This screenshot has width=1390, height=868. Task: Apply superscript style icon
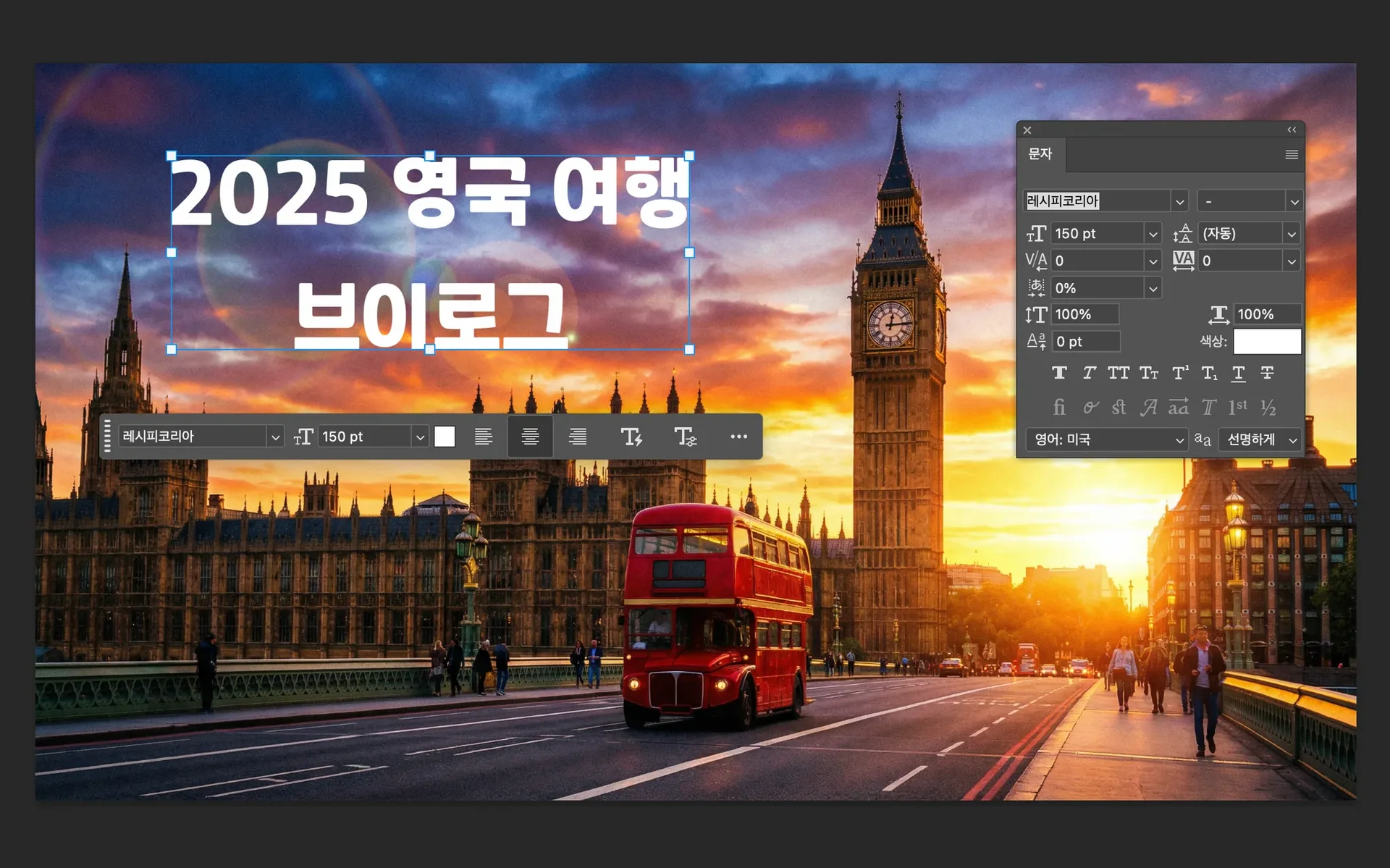click(1179, 373)
